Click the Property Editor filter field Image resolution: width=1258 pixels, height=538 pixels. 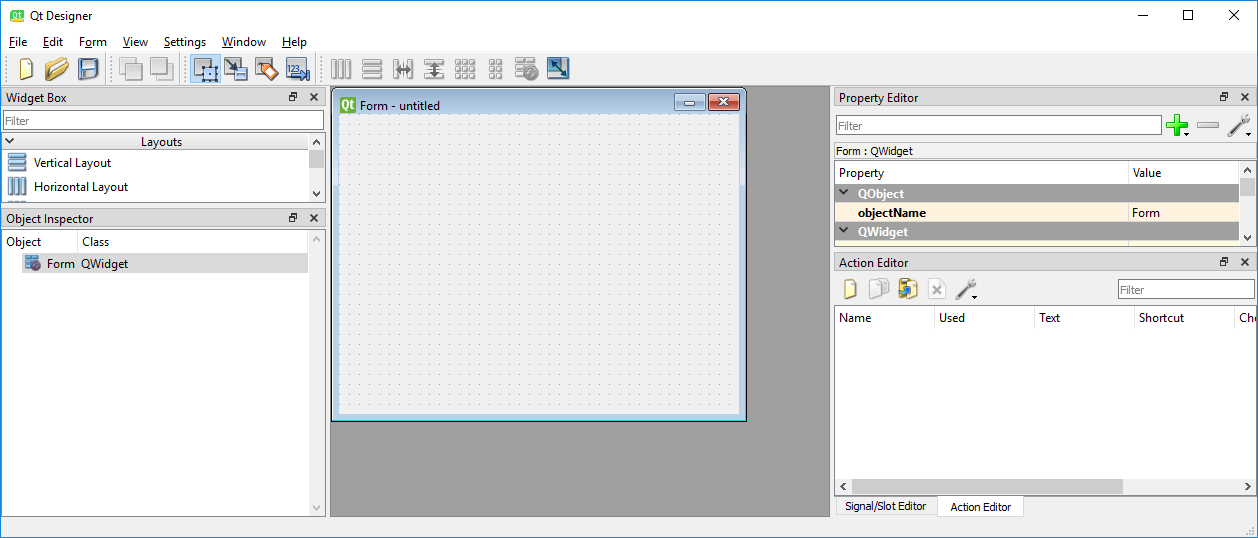(x=998, y=125)
